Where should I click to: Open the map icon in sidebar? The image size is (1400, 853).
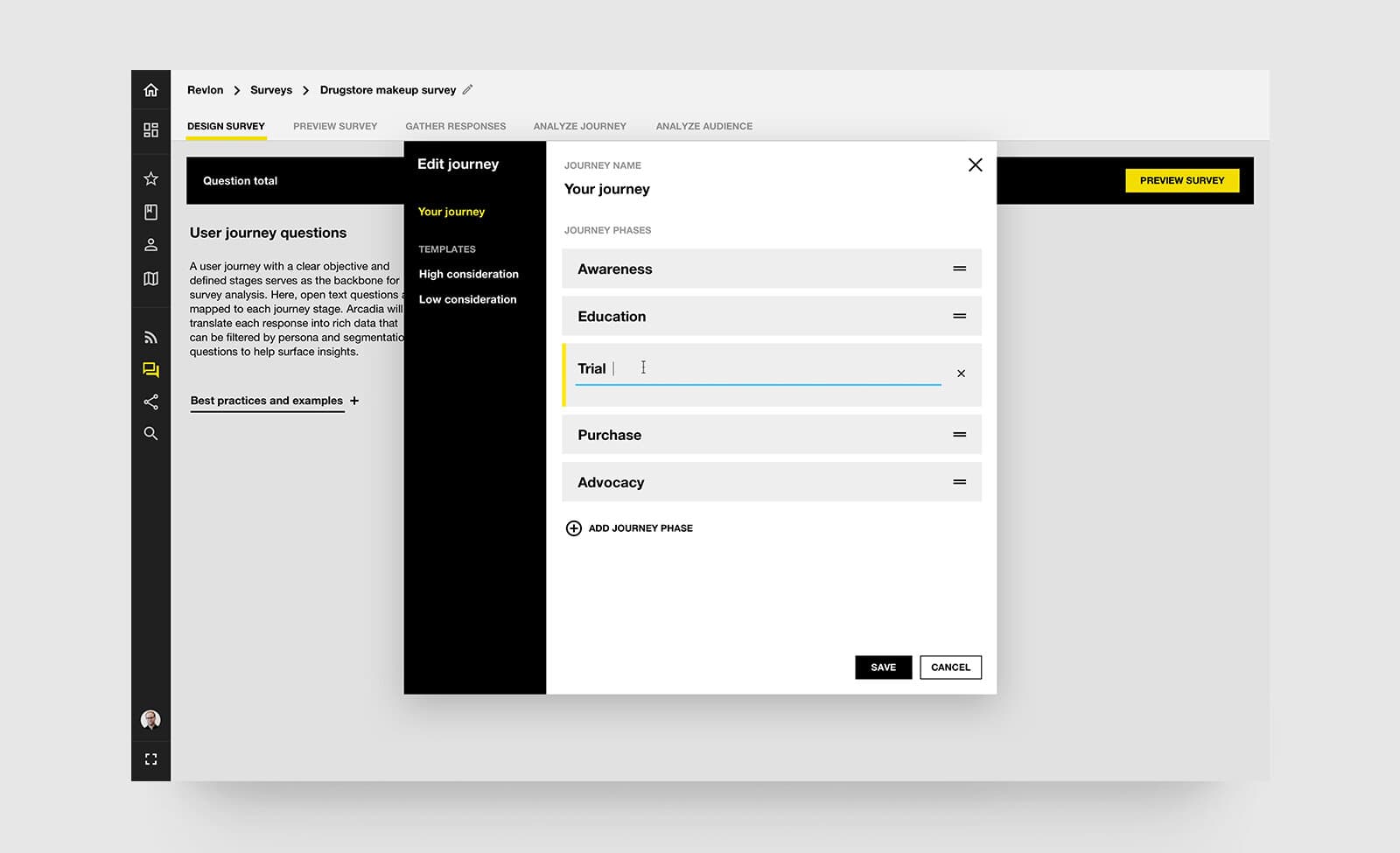click(x=150, y=278)
